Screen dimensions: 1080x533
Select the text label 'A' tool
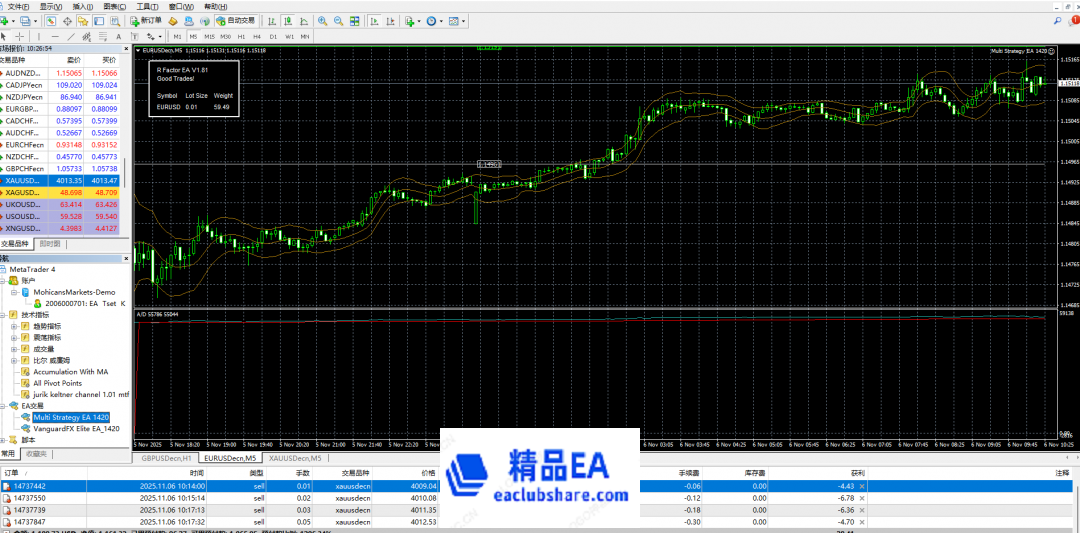click(x=119, y=36)
